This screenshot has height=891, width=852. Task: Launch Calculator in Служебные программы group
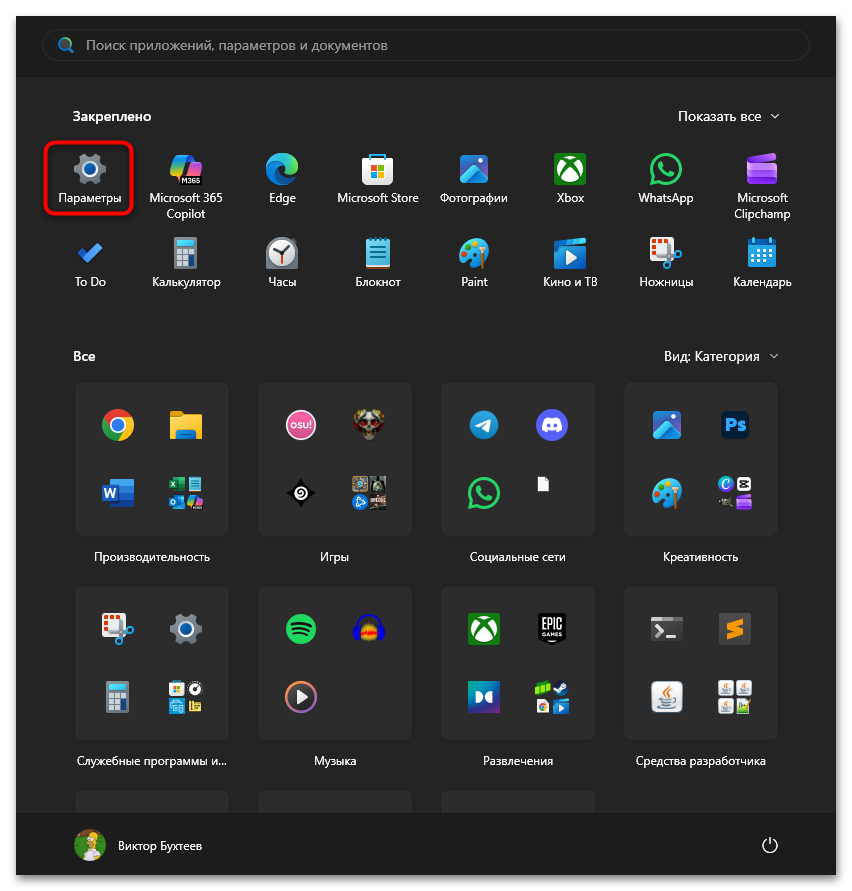tap(118, 697)
